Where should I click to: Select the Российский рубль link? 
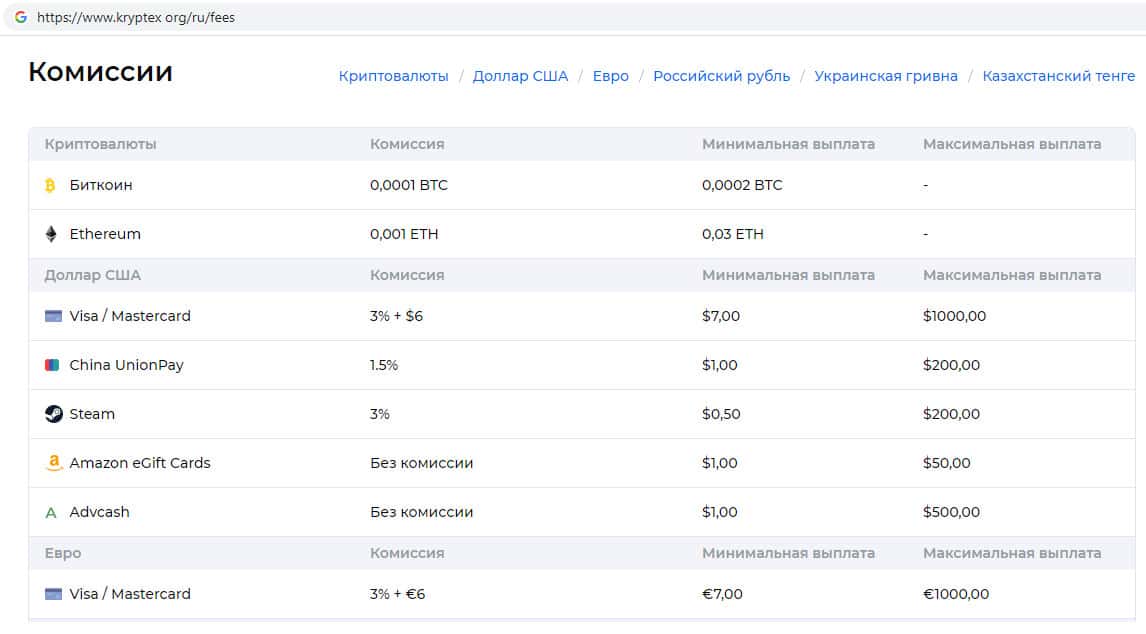click(721, 76)
